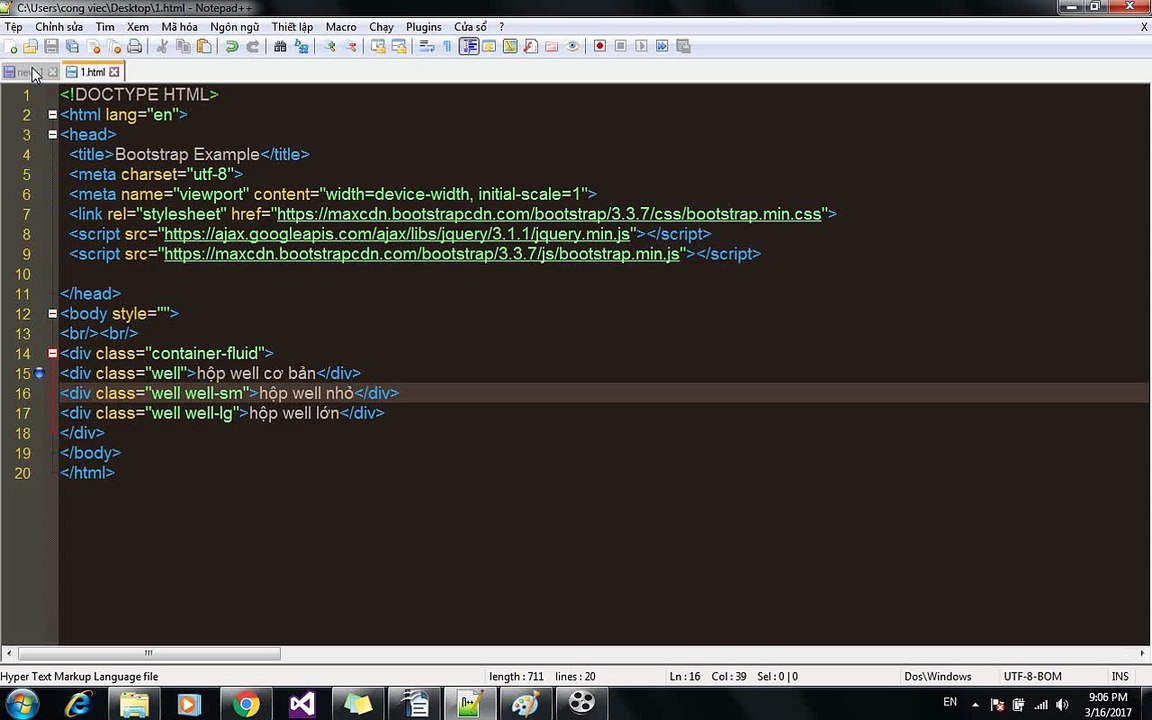Collapse the body tag fold on line 12

(52, 314)
